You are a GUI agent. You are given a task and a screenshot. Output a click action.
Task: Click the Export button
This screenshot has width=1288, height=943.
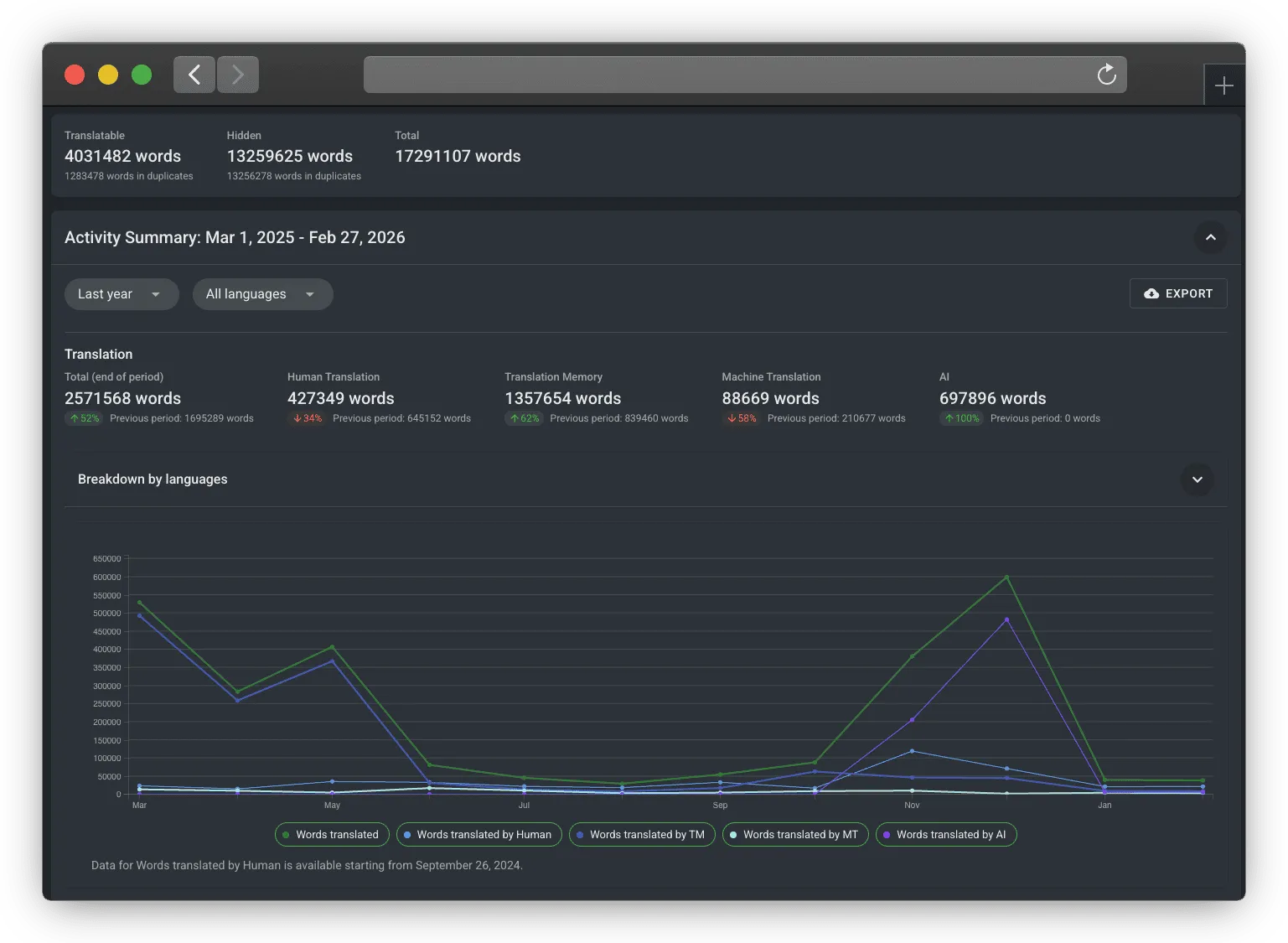click(x=1178, y=293)
